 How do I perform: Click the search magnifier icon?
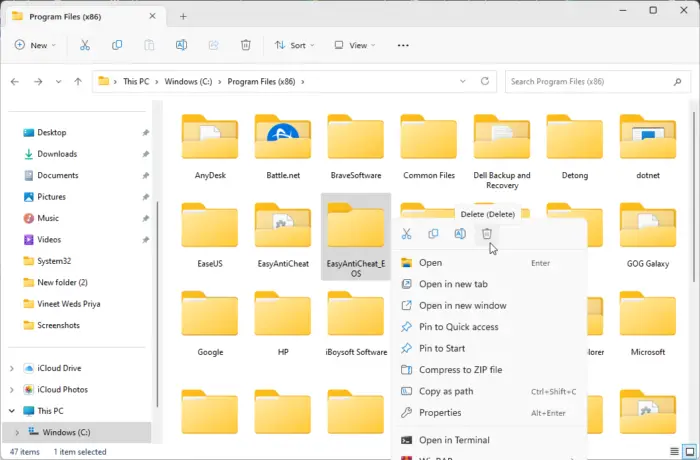[677, 82]
